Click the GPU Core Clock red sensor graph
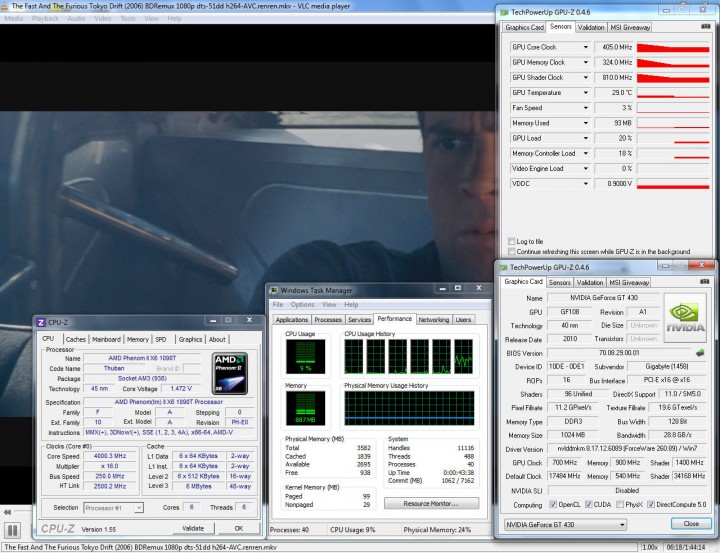This screenshot has width=720, height=553. (x=673, y=47)
